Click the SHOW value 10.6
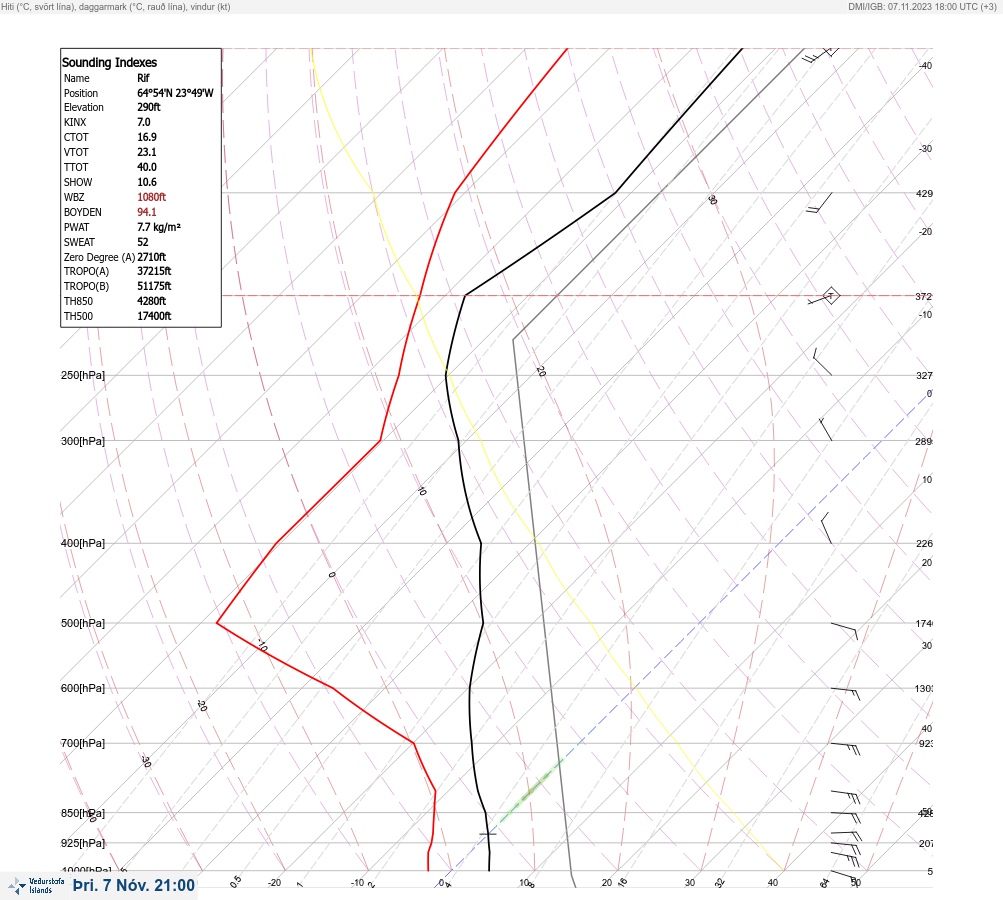This screenshot has height=900, width=1003. [146, 182]
